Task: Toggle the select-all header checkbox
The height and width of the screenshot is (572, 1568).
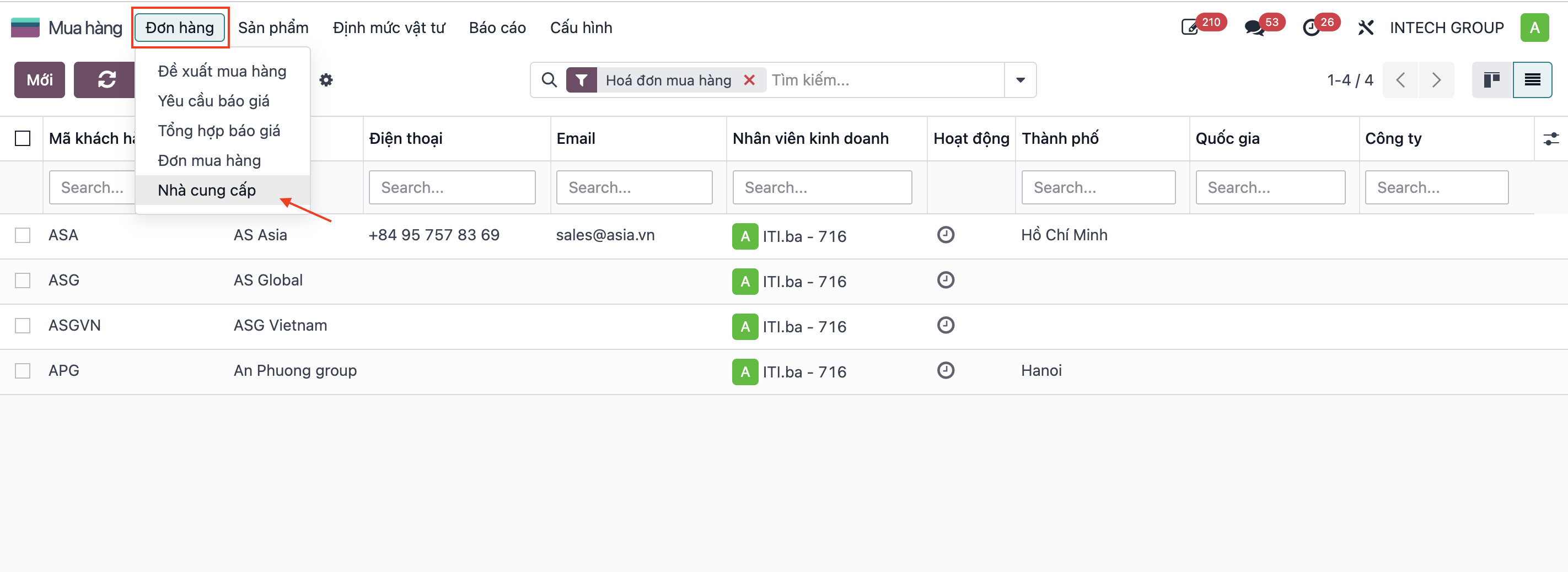Action: [23, 139]
